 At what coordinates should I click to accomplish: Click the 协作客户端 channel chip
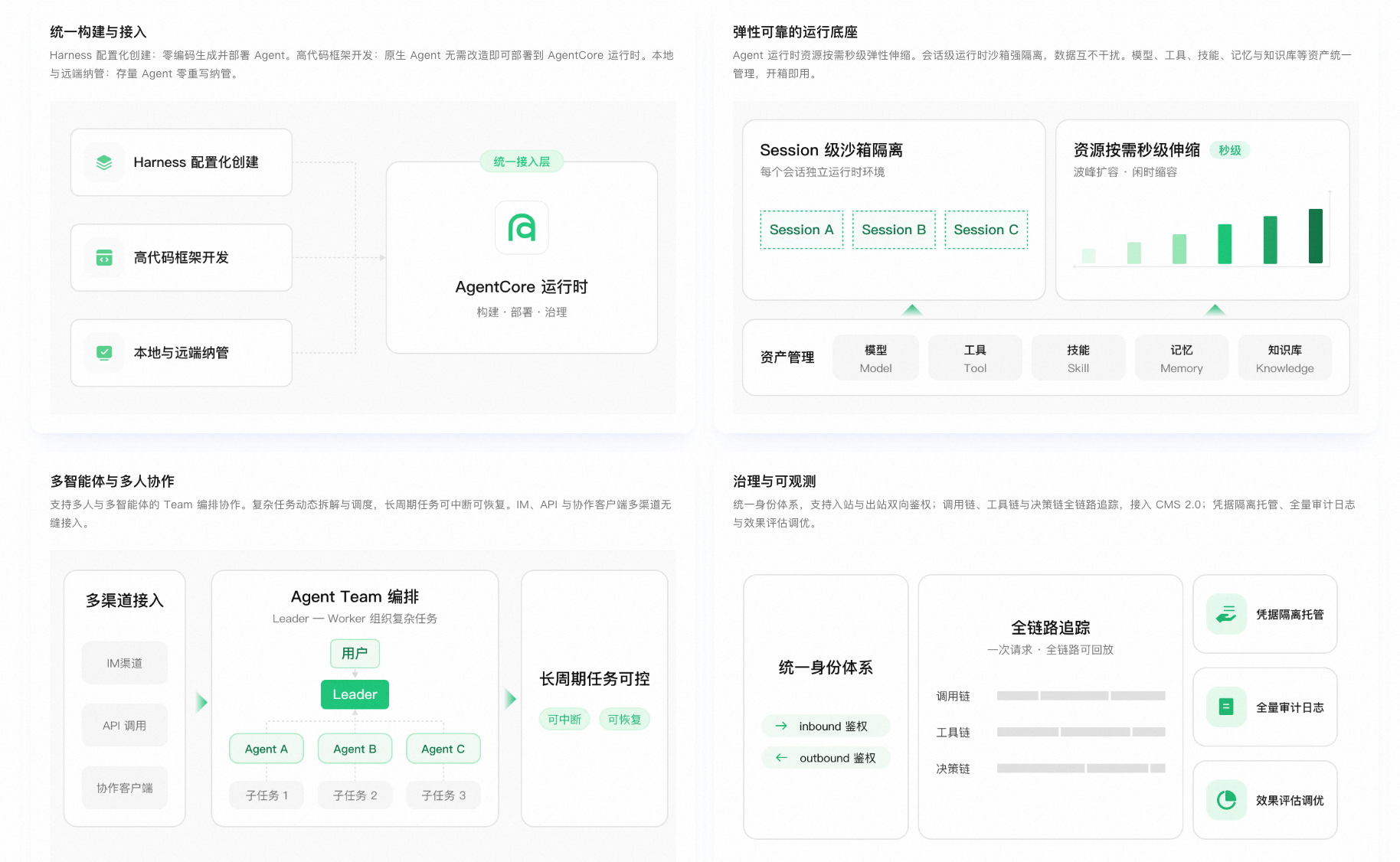tap(124, 788)
